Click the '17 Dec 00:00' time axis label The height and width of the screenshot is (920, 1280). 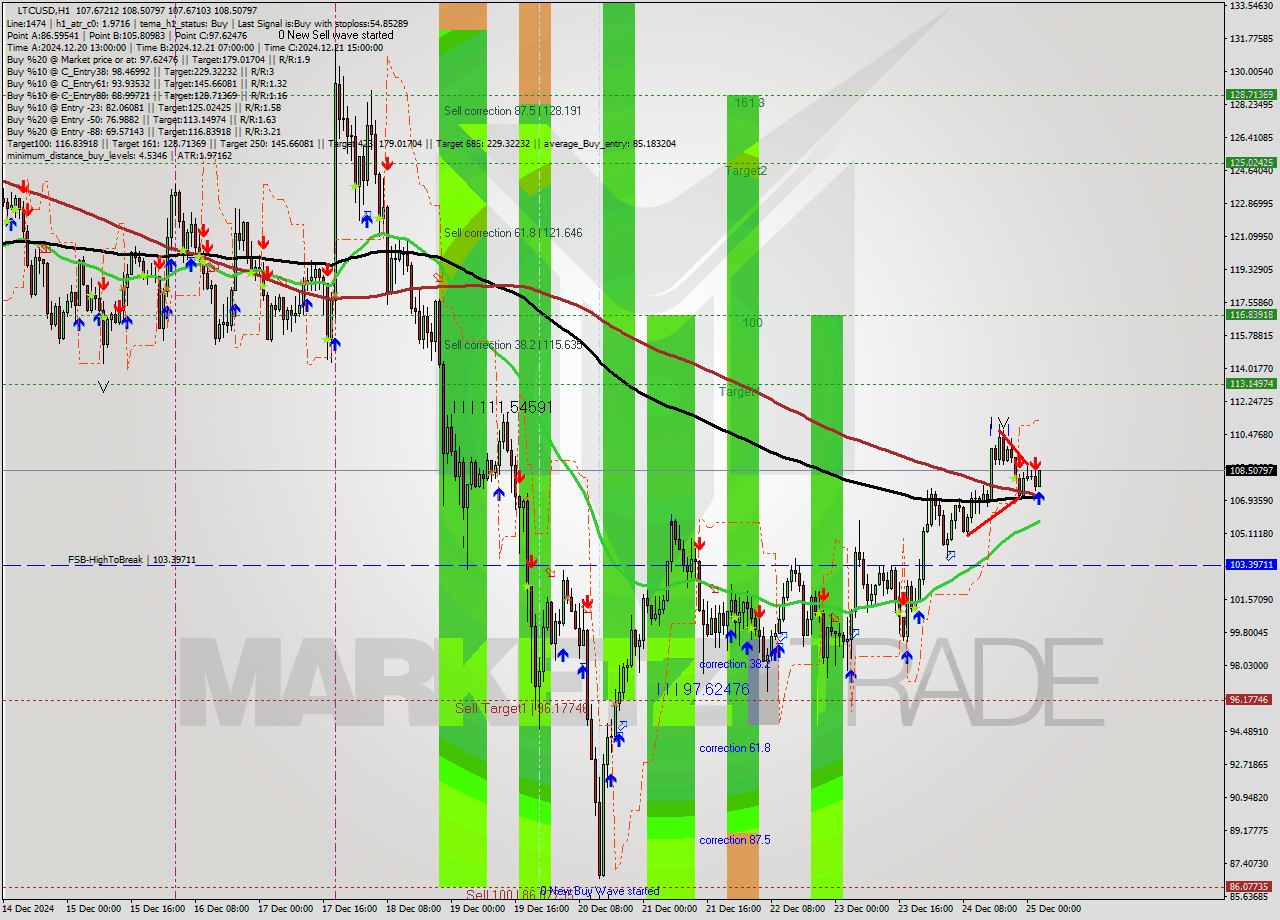coord(288,909)
